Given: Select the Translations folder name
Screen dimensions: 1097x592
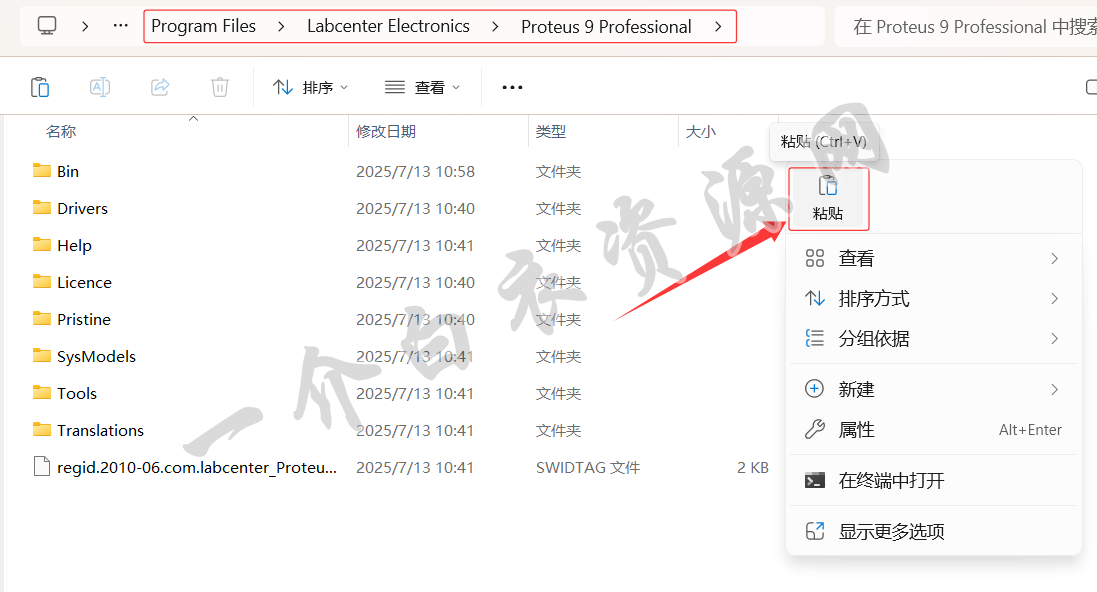Looking at the screenshot, I should pos(101,430).
